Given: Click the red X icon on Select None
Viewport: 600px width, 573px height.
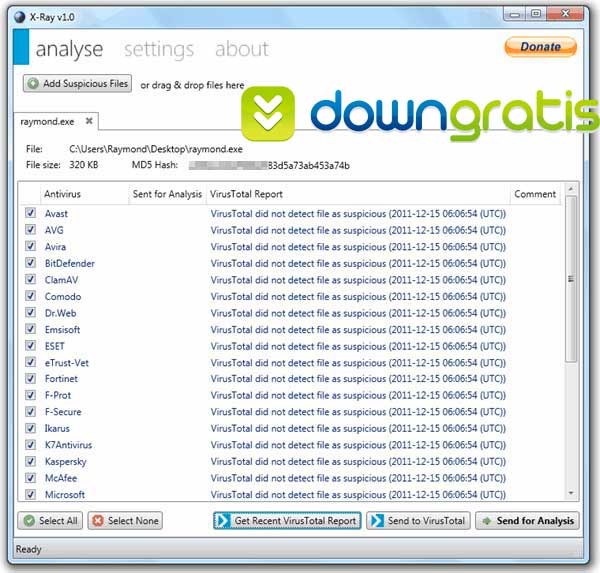Looking at the screenshot, I should pyautogui.click(x=98, y=521).
